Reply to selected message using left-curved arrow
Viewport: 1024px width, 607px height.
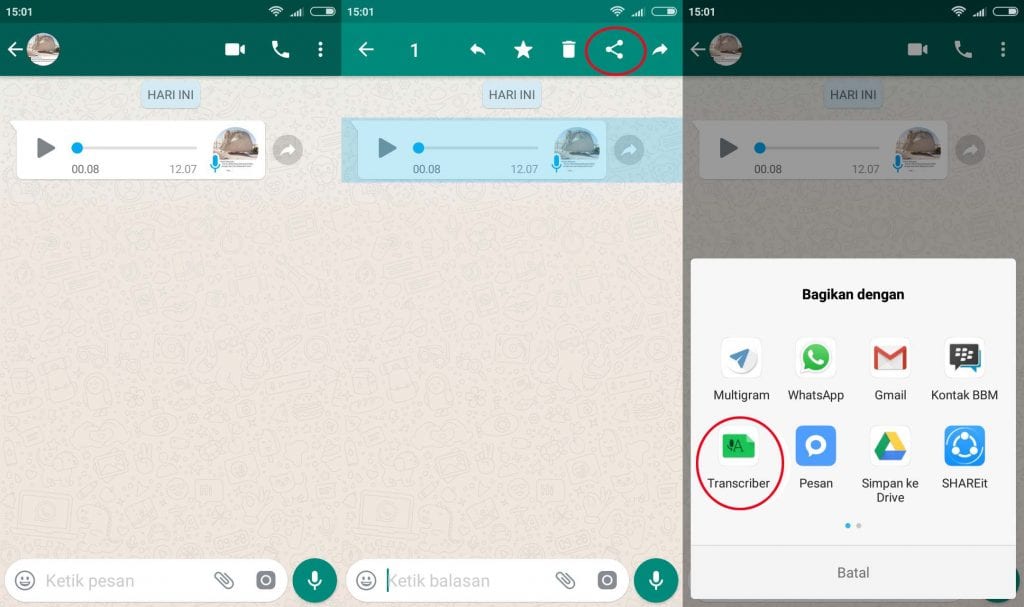point(477,50)
